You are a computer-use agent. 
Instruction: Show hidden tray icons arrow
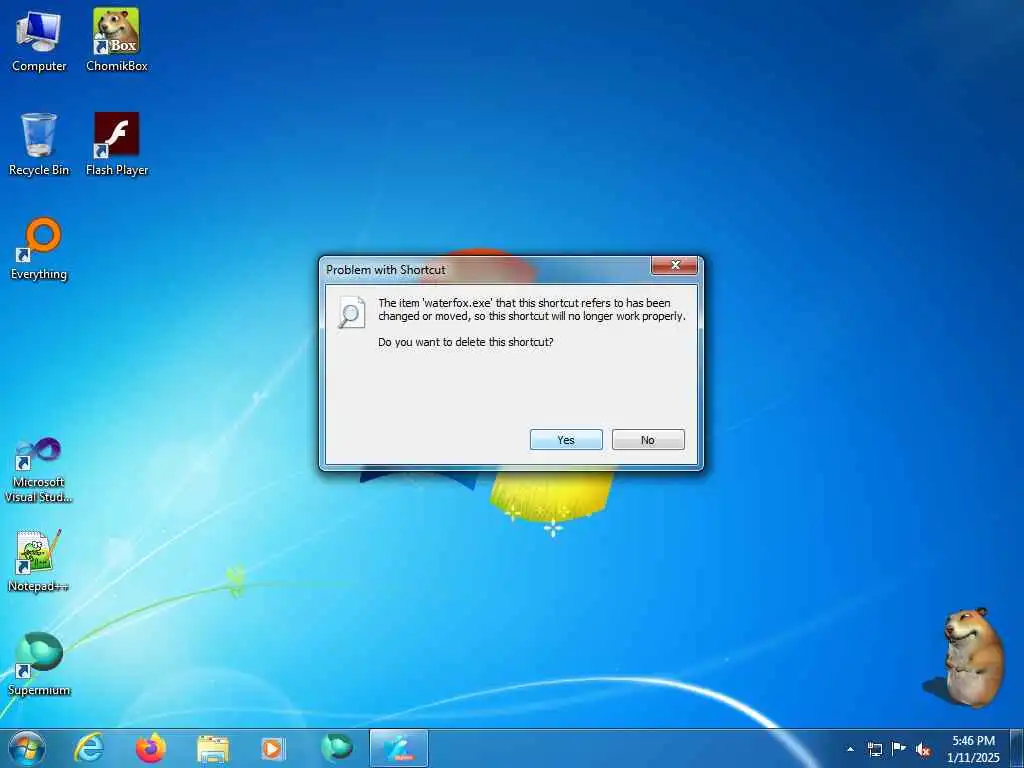click(850, 749)
